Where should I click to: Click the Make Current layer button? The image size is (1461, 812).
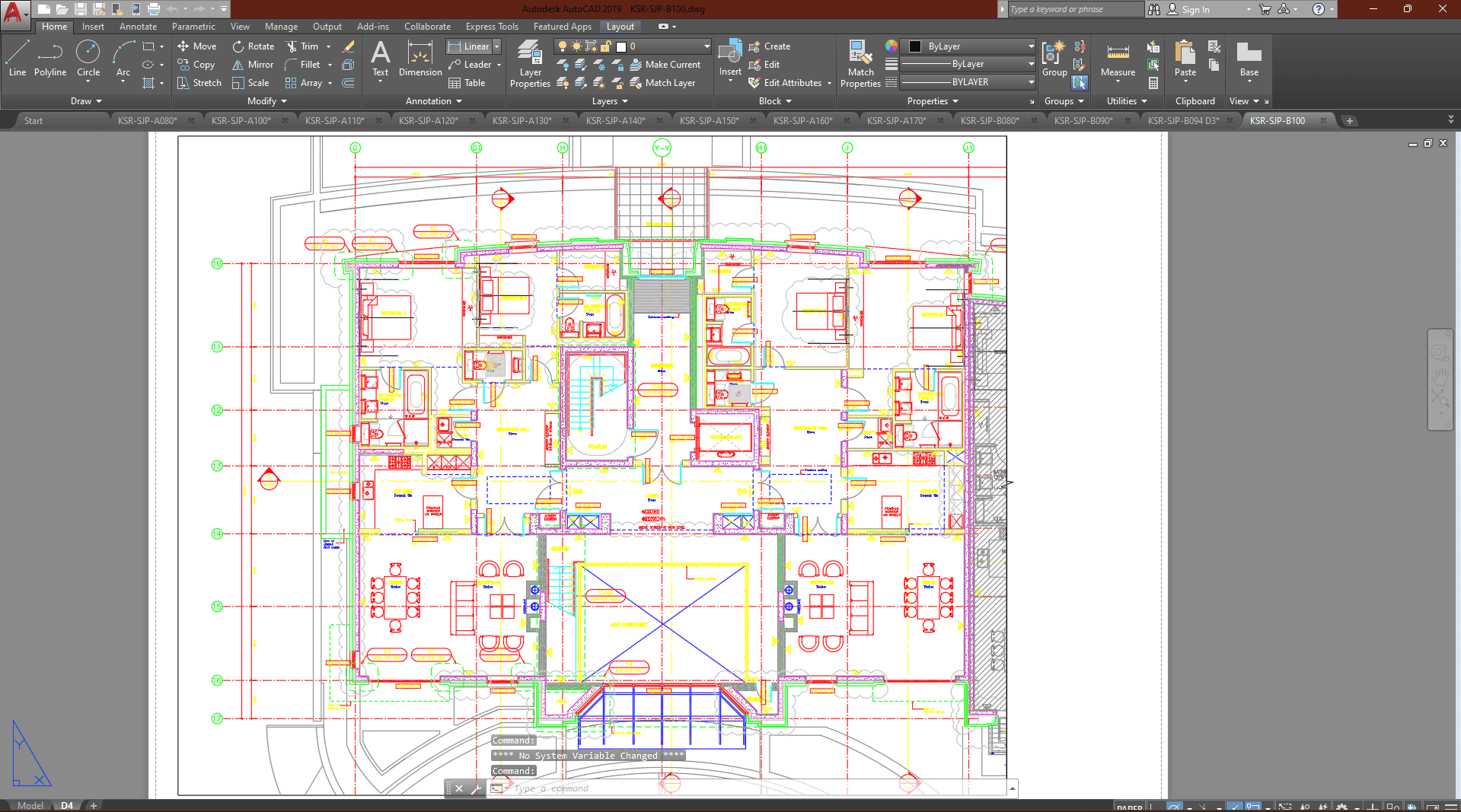click(x=665, y=65)
